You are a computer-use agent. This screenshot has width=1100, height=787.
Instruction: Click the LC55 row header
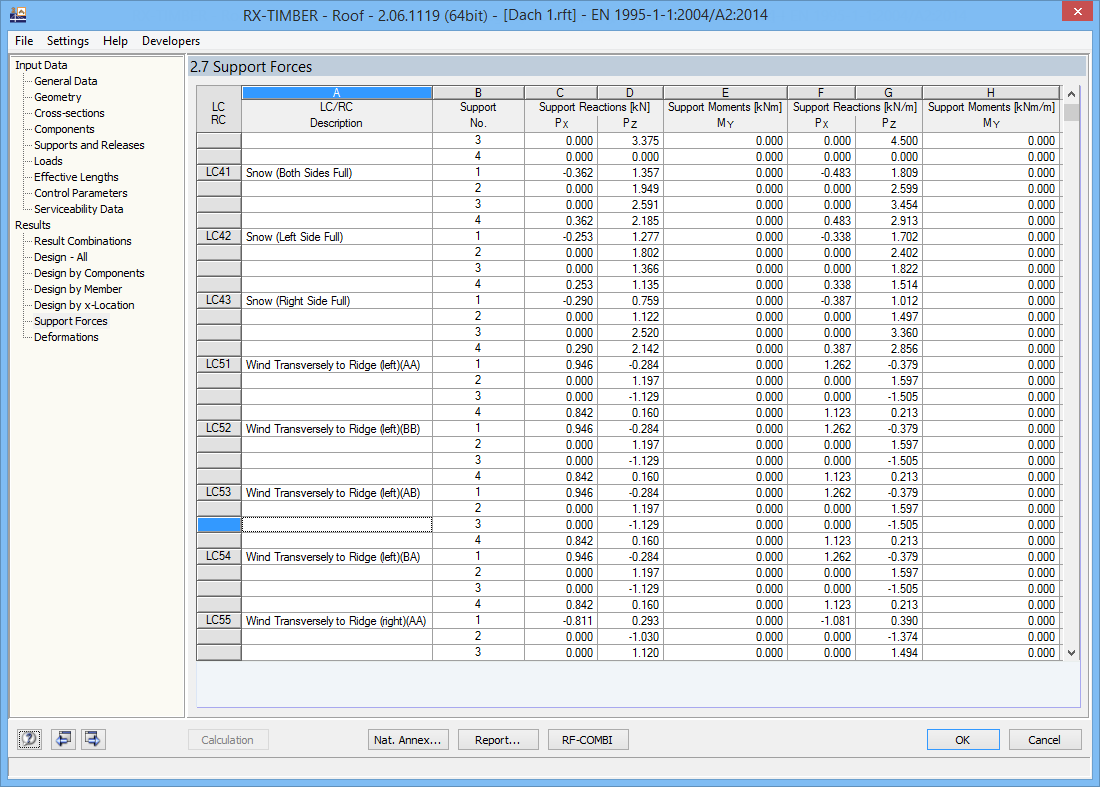219,620
